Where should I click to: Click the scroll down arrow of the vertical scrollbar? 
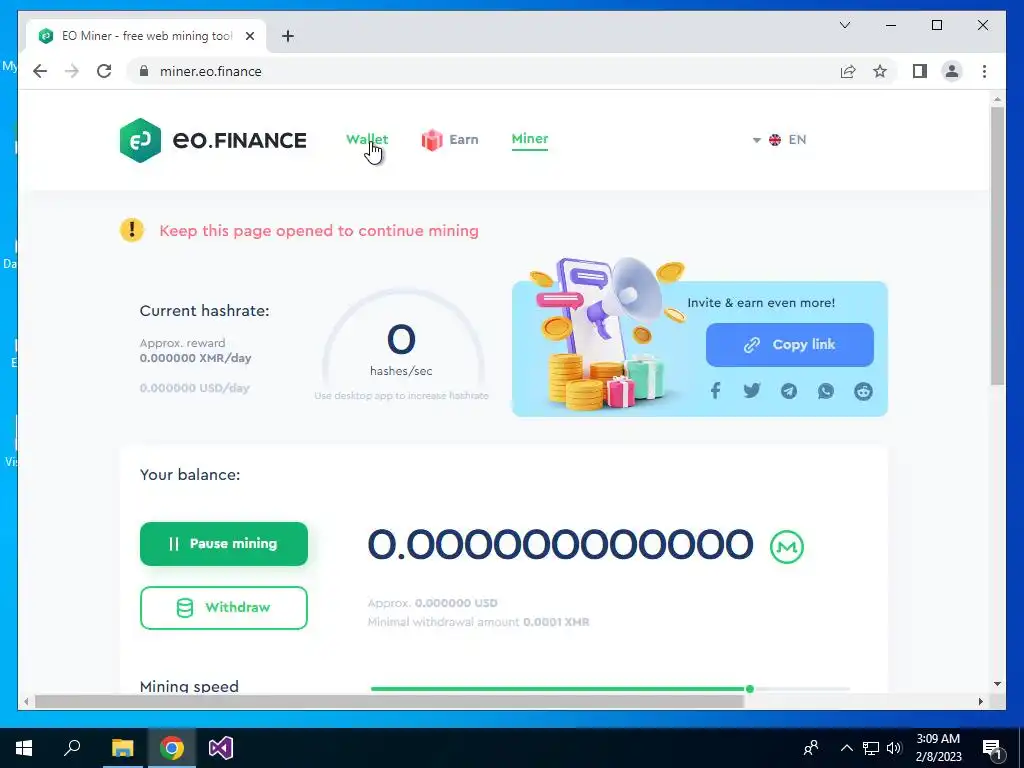[997, 684]
